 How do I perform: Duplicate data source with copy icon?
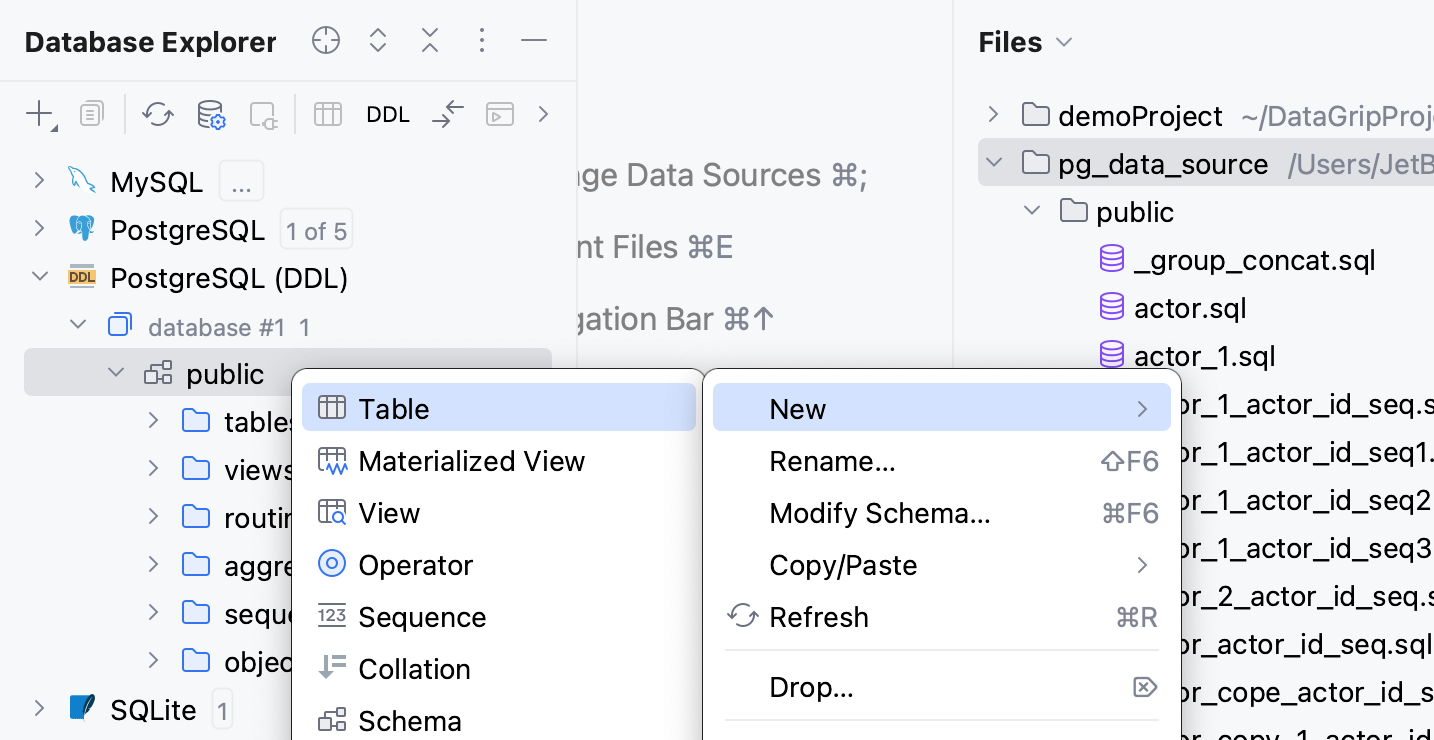[91, 113]
